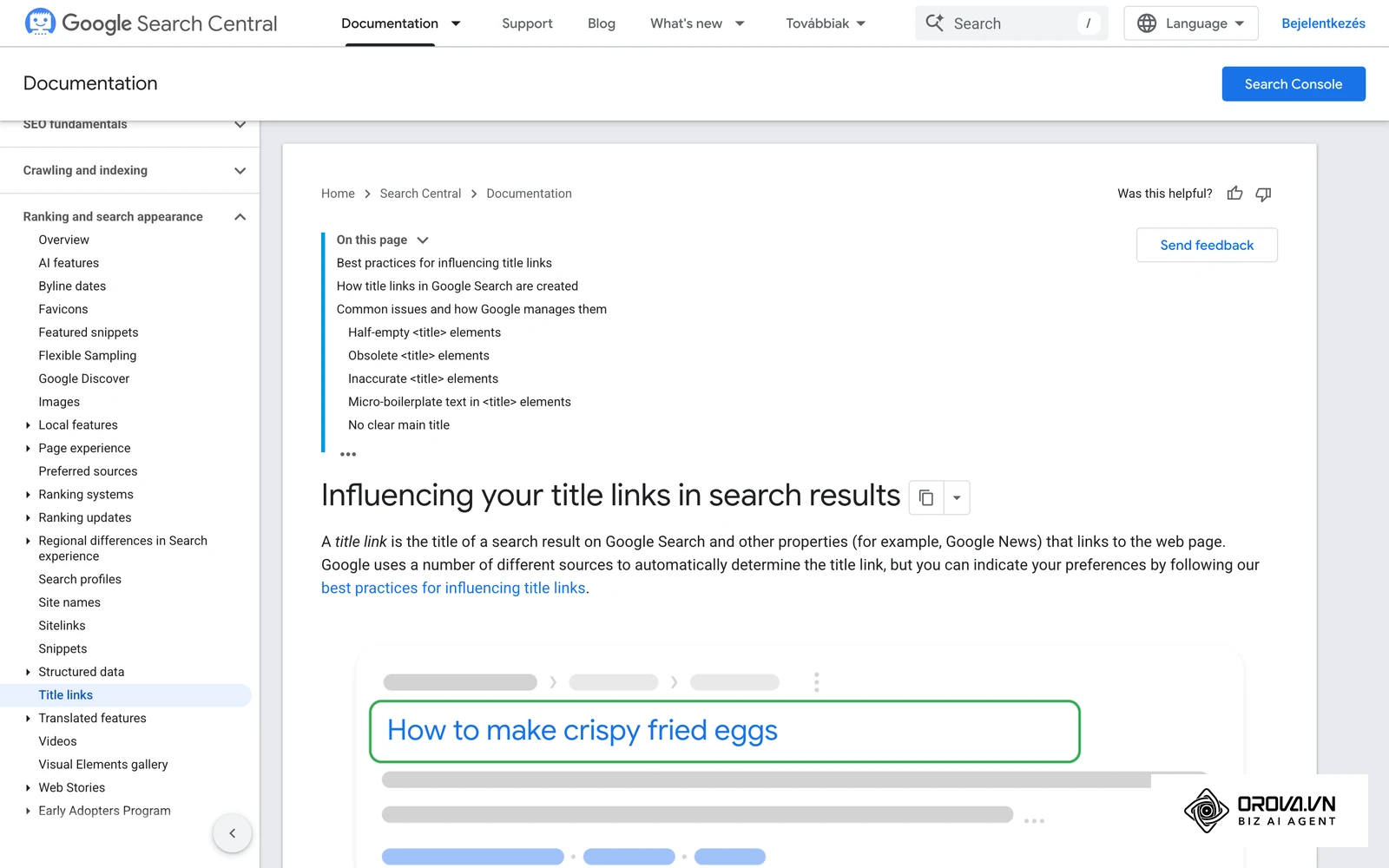
Task: Open the Visual Elements gallery page
Action: click(103, 765)
